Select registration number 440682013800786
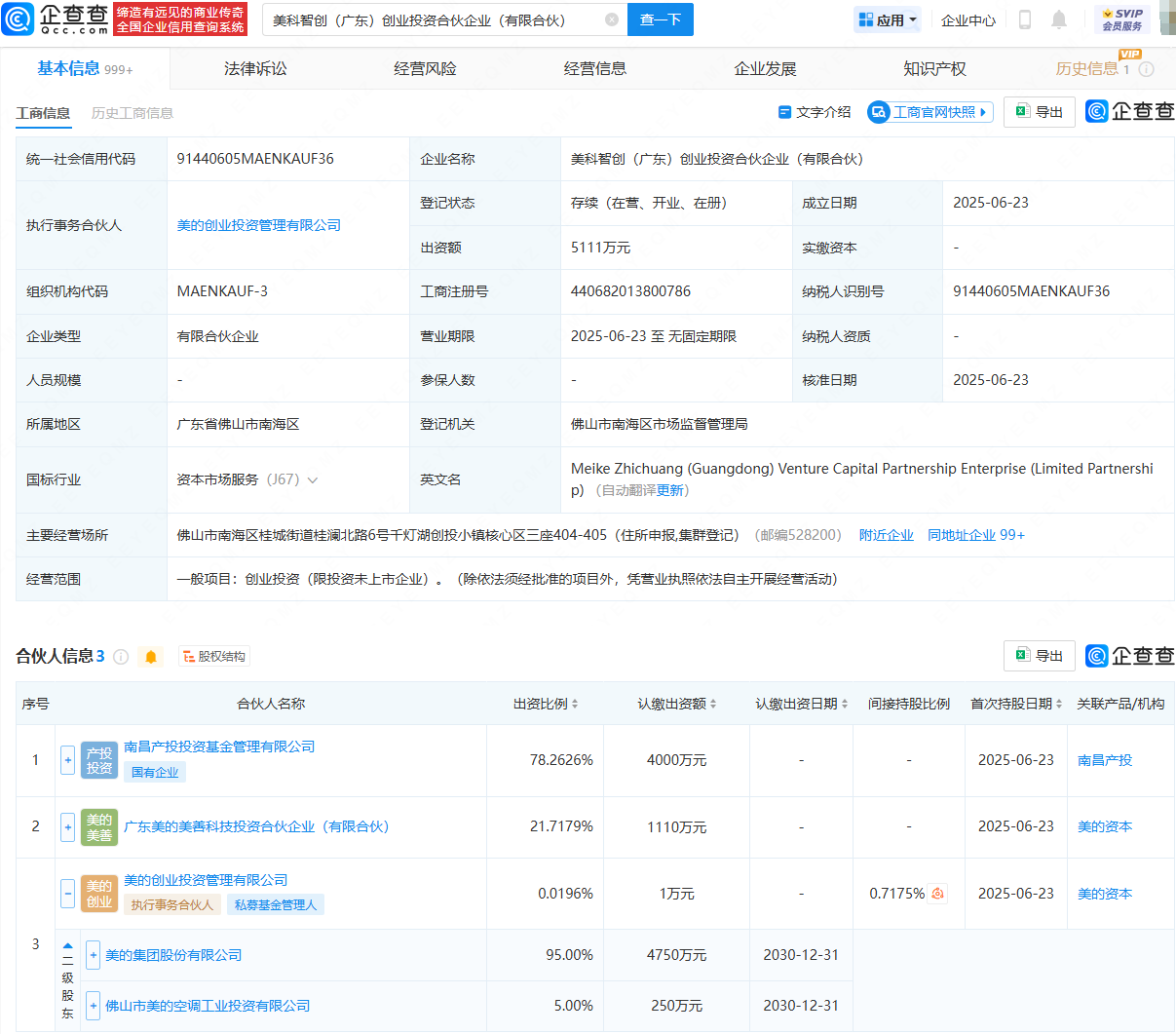This screenshot has height=1034, width=1176. pyautogui.click(x=630, y=291)
